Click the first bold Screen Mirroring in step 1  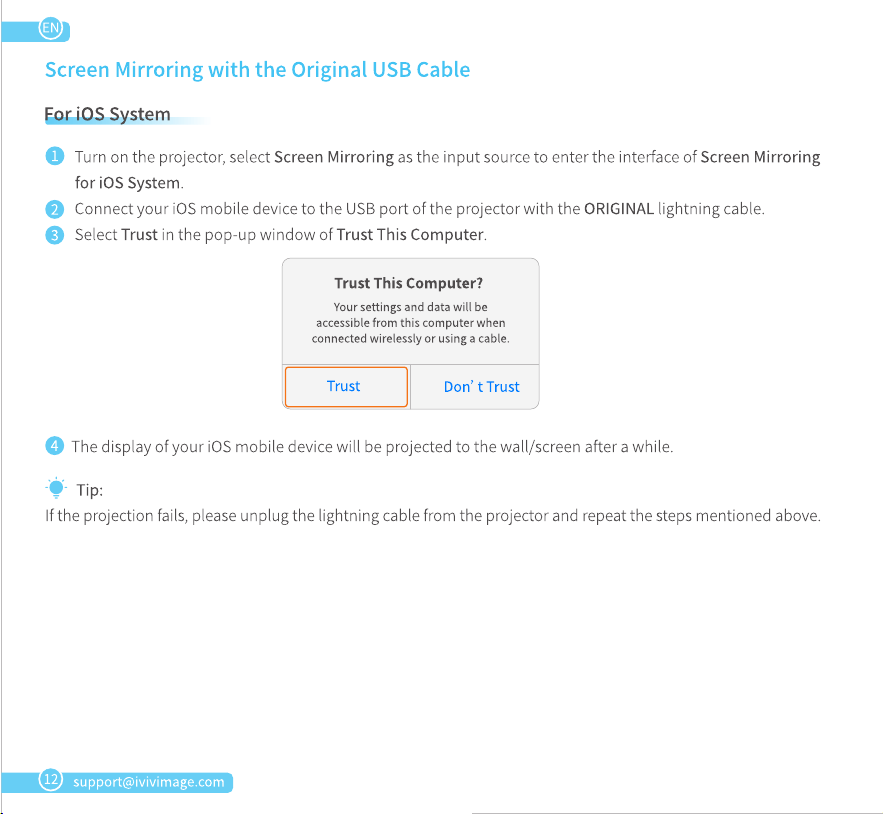point(334,157)
